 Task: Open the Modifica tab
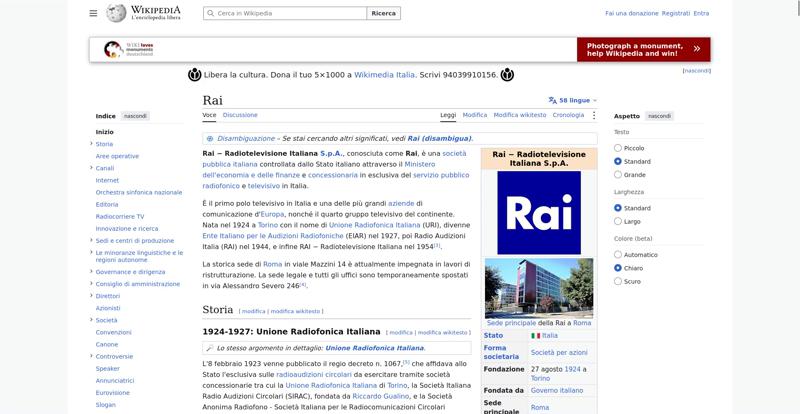tap(474, 115)
